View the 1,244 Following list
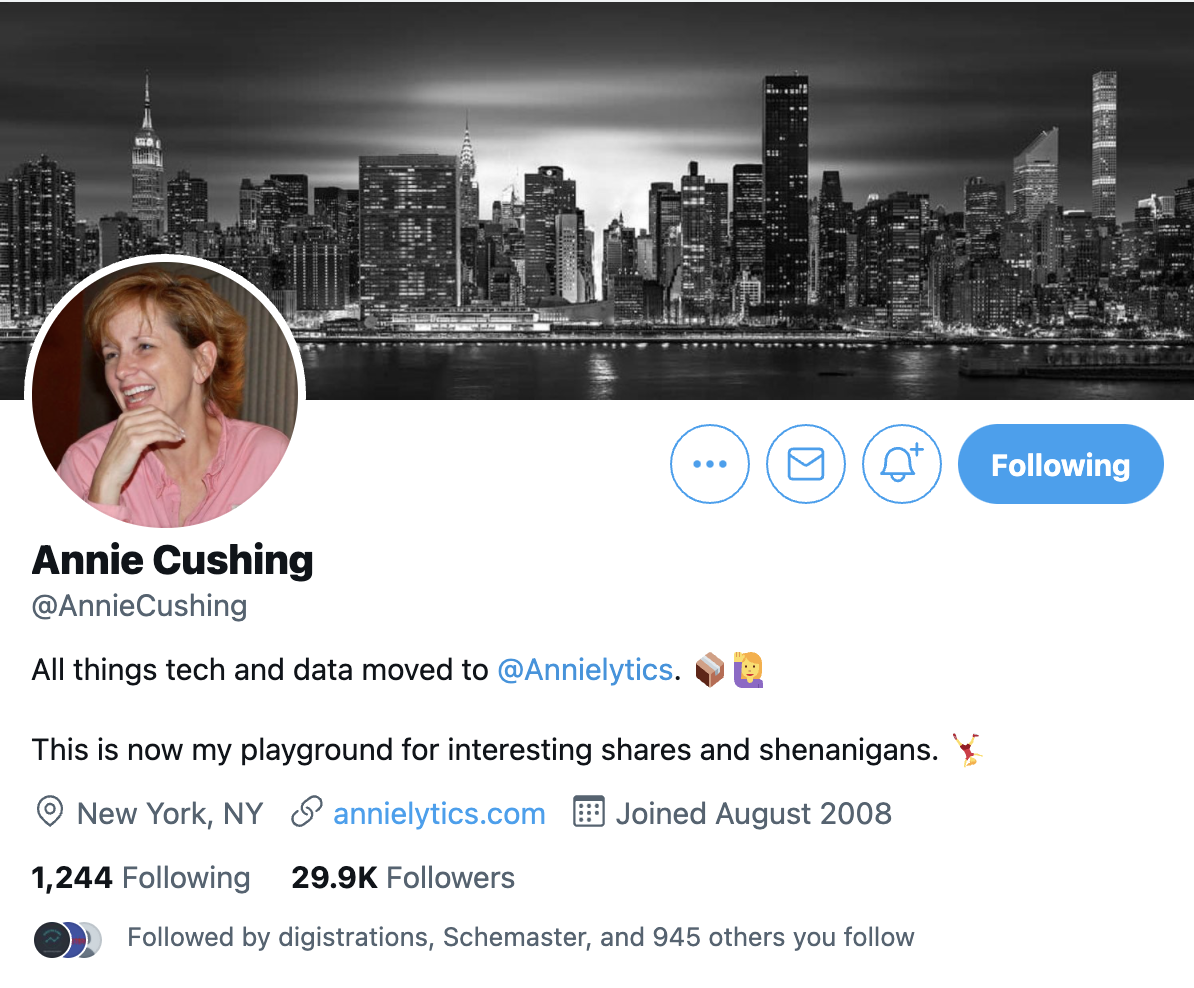 tap(141, 878)
